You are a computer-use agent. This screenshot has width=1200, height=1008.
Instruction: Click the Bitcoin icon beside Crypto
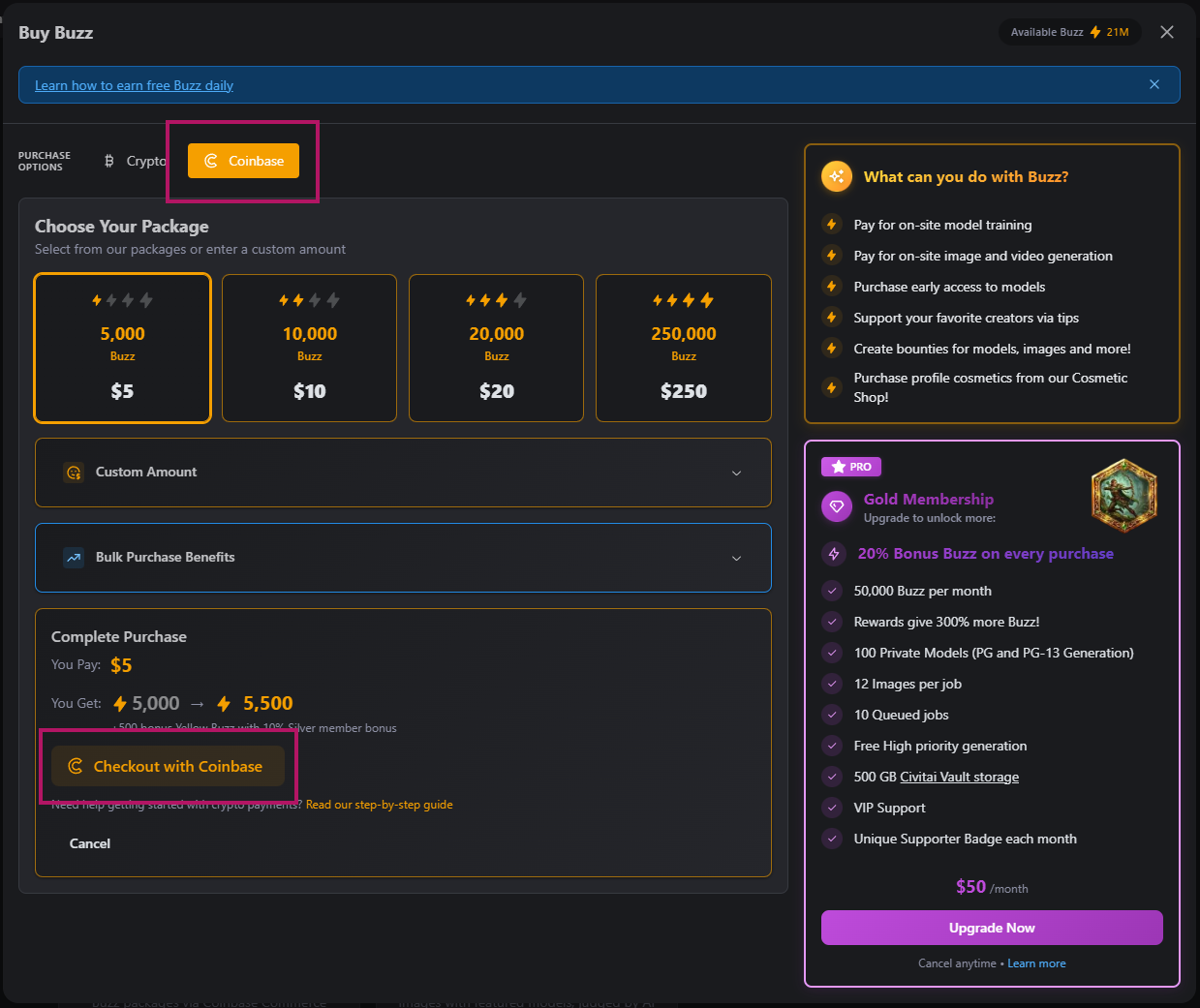pos(109,161)
